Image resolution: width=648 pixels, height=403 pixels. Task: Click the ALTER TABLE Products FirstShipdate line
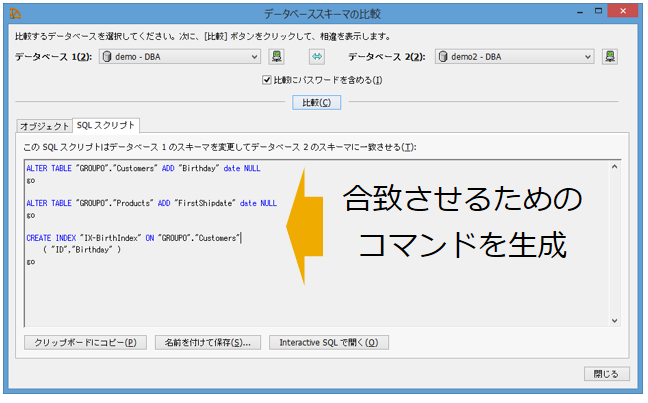point(152,203)
